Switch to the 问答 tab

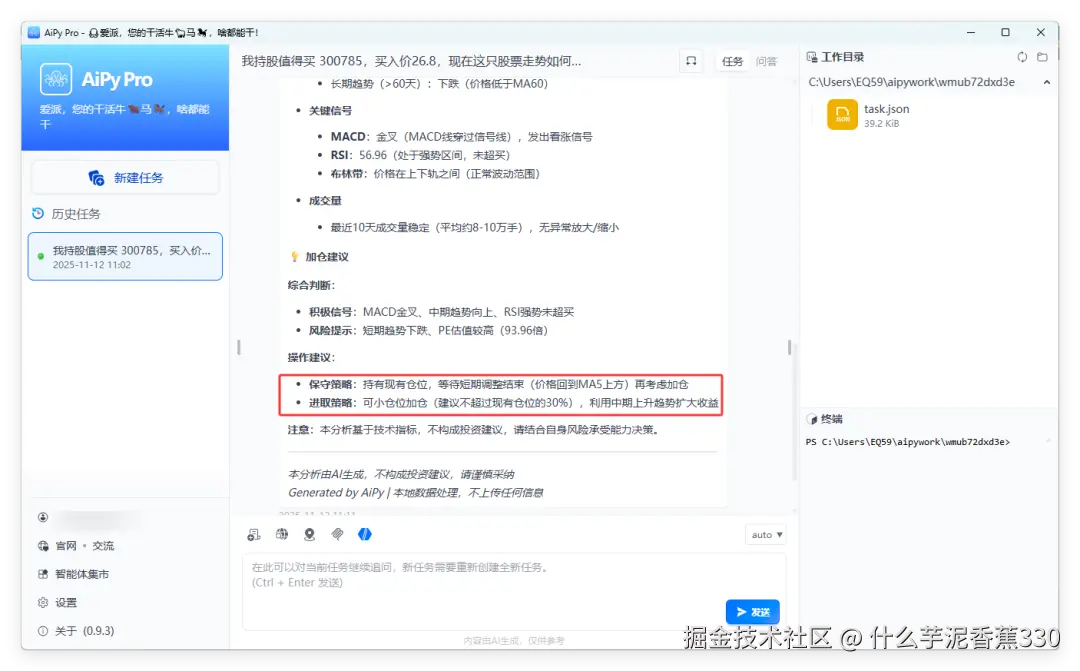[765, 60]
